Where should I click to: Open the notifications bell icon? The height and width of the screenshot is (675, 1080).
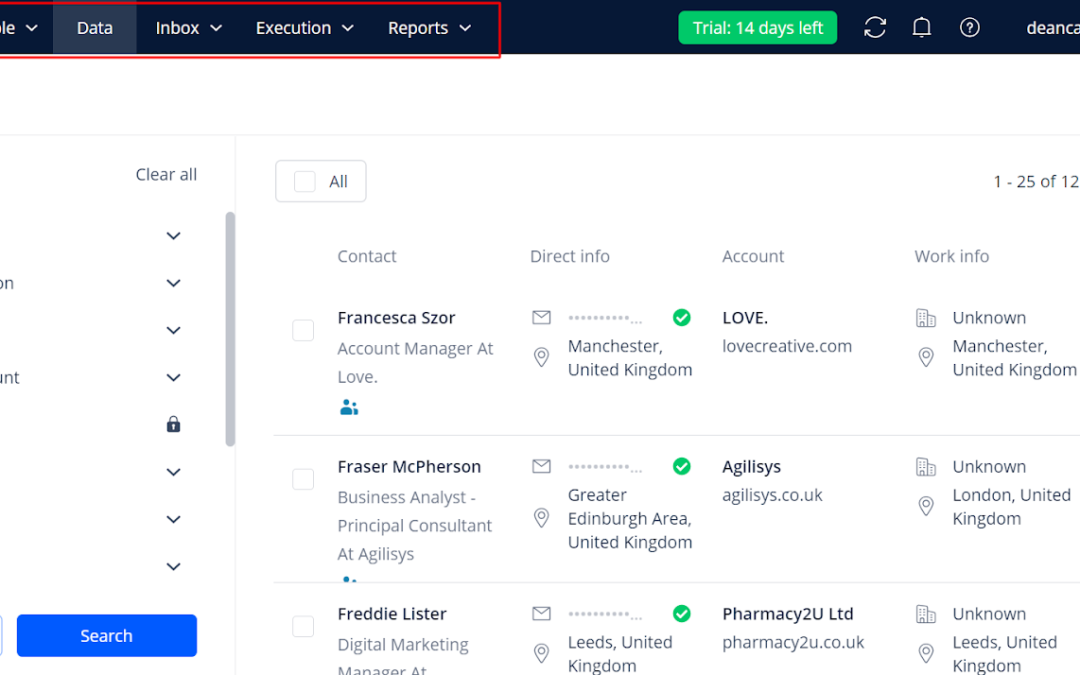922,27
